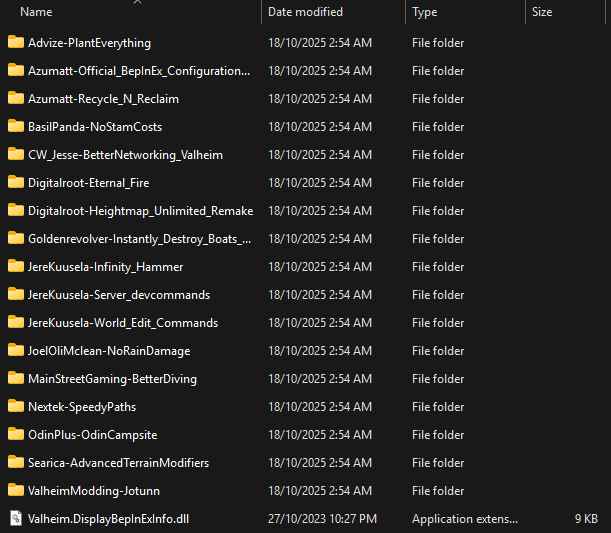Select Azumatt-Official_BepInEx_Configuration... folder name

(139, 71)
